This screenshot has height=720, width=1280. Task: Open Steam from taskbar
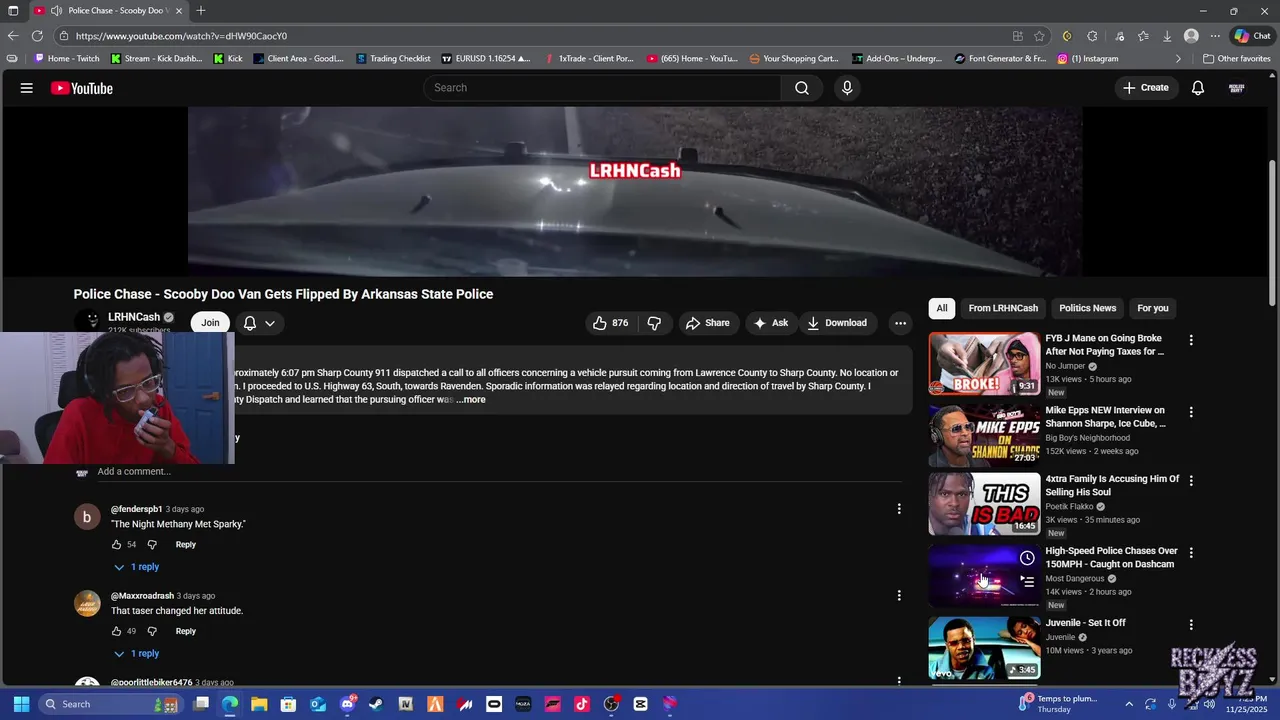click(376, 704)
